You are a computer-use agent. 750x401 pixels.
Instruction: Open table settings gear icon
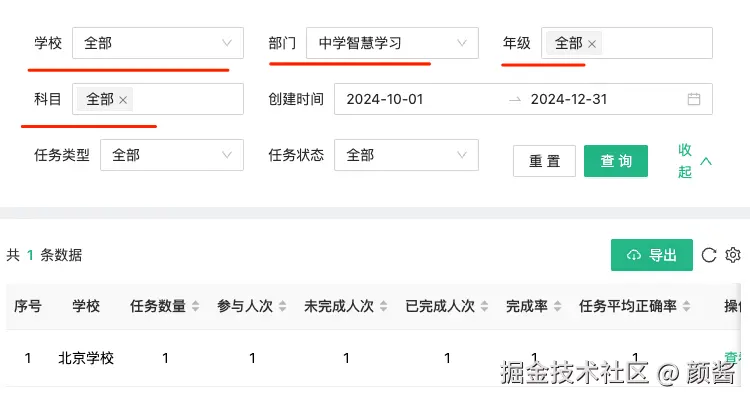point(733,255)
